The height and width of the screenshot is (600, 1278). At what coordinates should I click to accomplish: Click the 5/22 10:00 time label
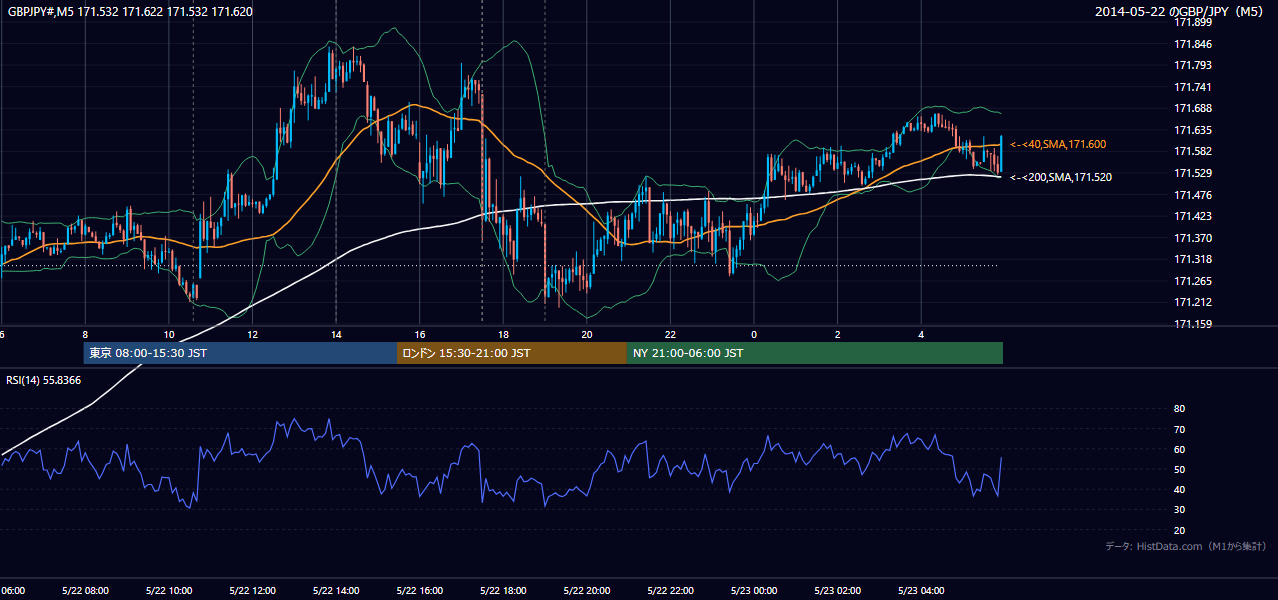pos(169,591)
